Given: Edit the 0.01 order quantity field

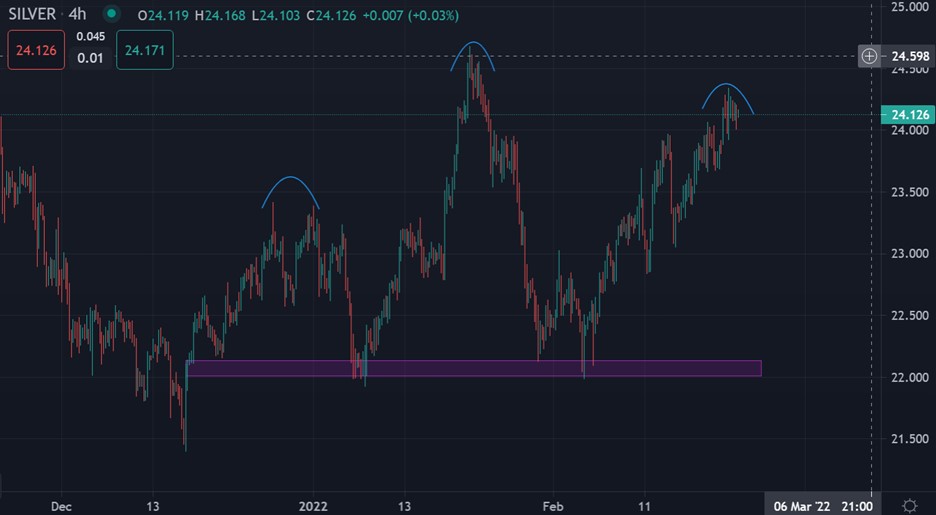Looking at the screenshot, I should click(x=90, y=58).
